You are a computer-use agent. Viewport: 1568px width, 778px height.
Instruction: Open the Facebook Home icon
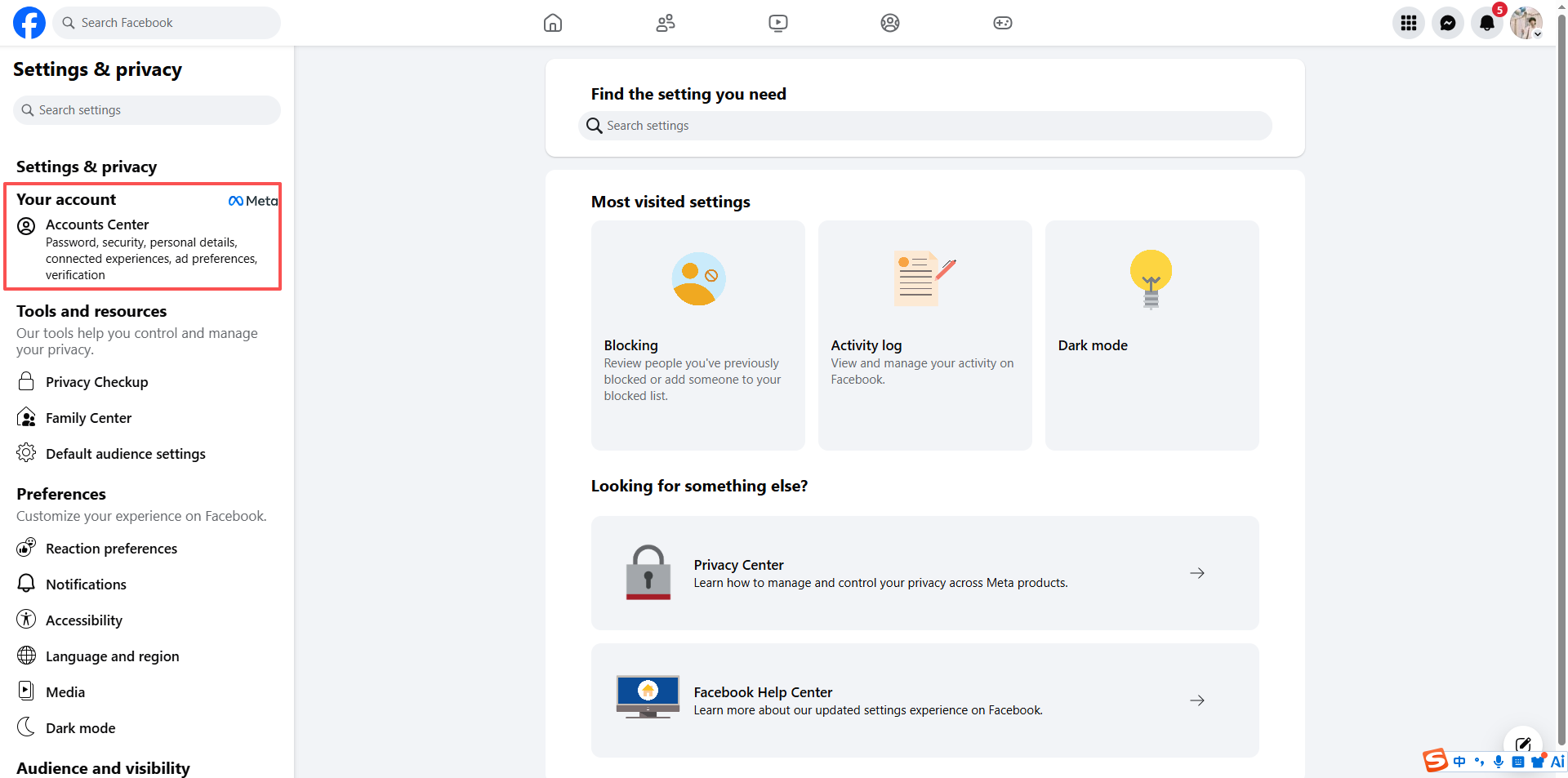(x=553, y=23)
